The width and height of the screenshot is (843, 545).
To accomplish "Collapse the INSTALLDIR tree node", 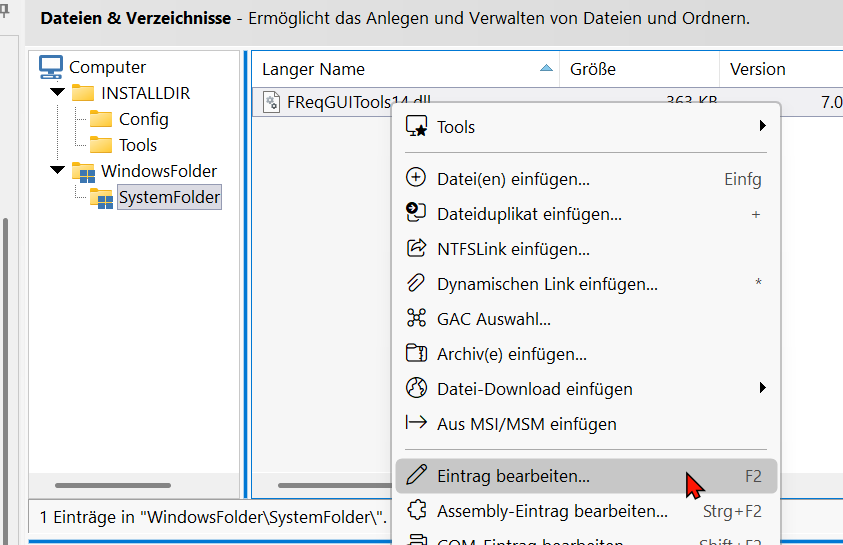I will (56, 93).
